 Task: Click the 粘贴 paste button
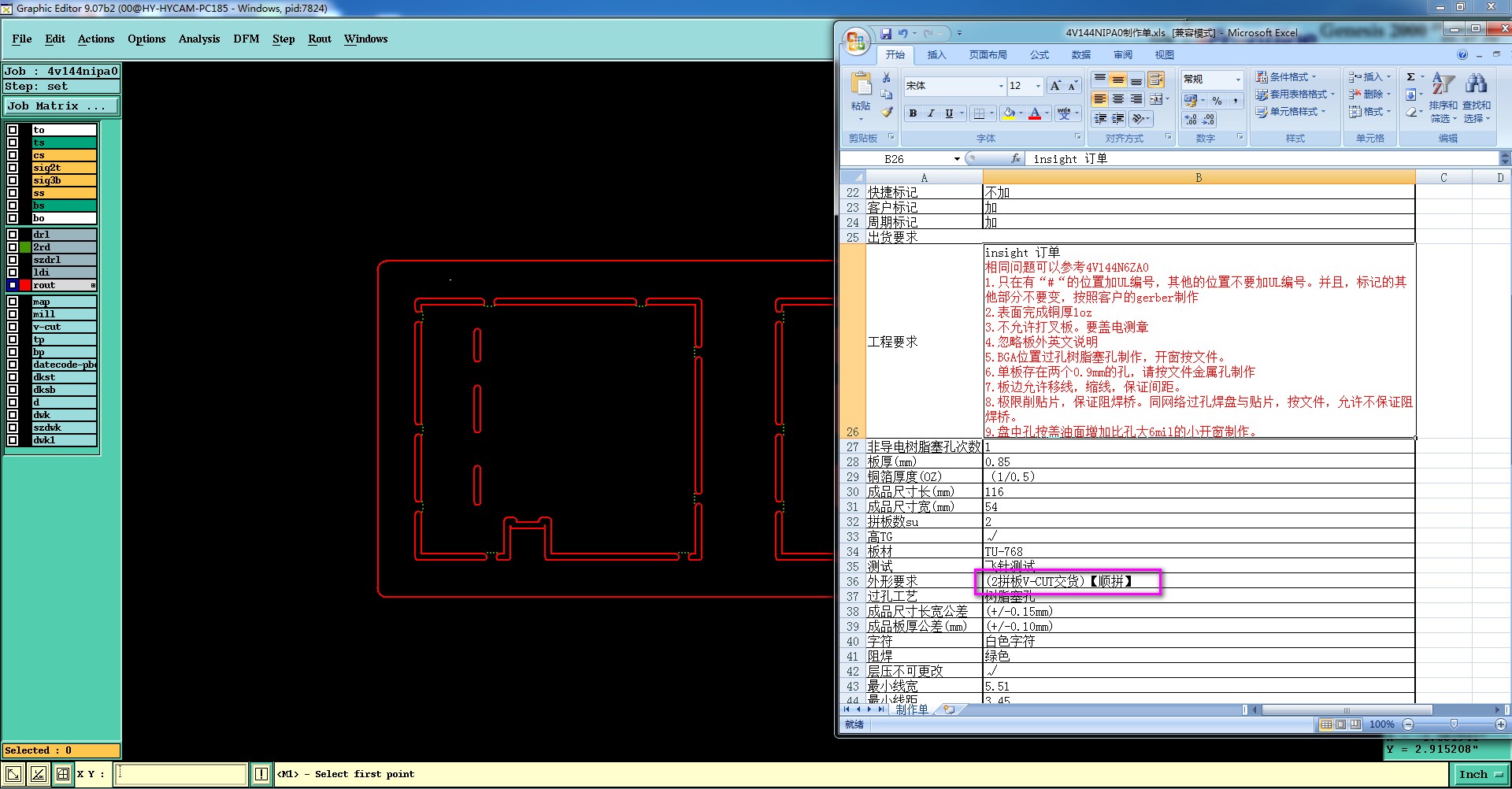pyautogui.click(x=861, y=96)
